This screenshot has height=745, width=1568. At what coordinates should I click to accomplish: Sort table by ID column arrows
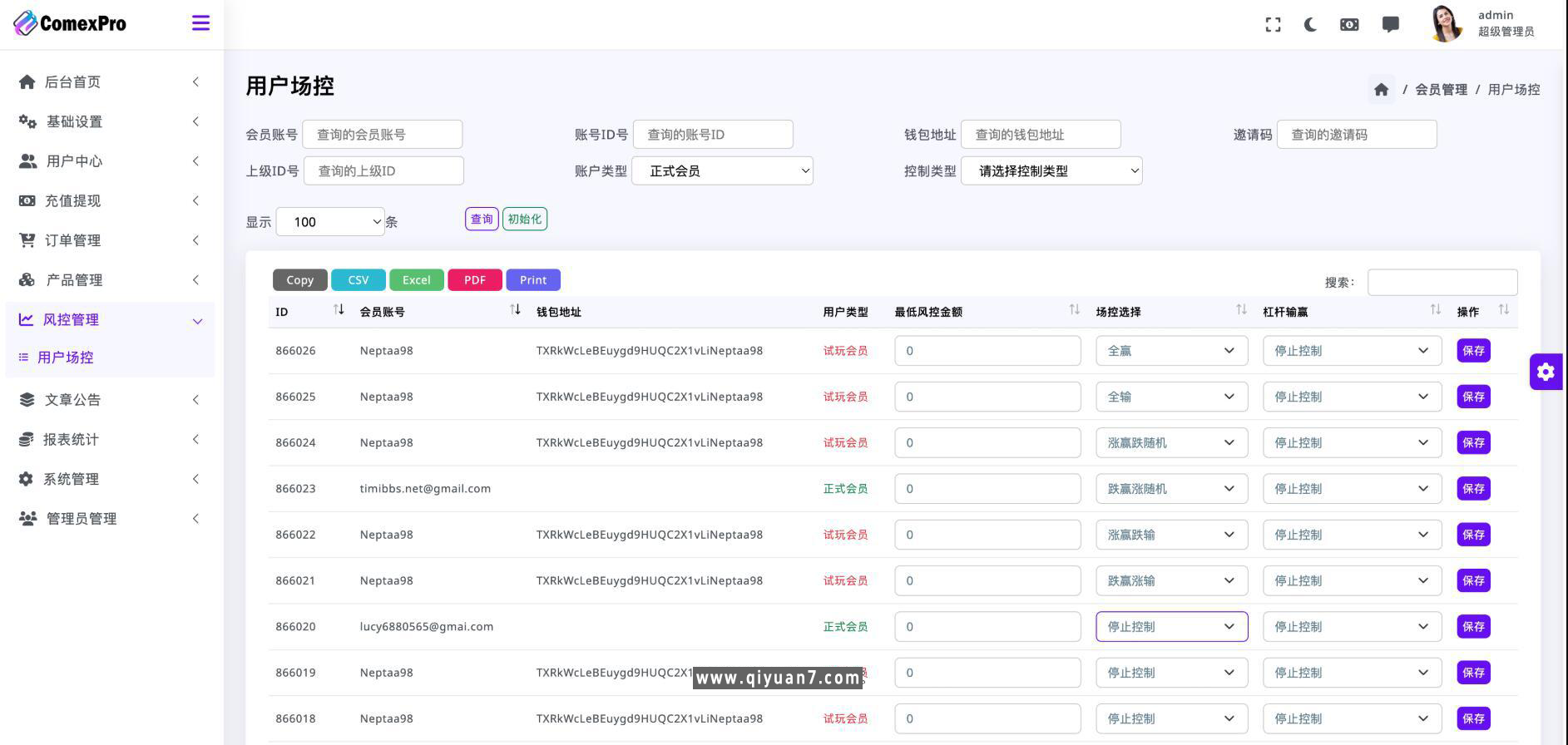point(339,310)
